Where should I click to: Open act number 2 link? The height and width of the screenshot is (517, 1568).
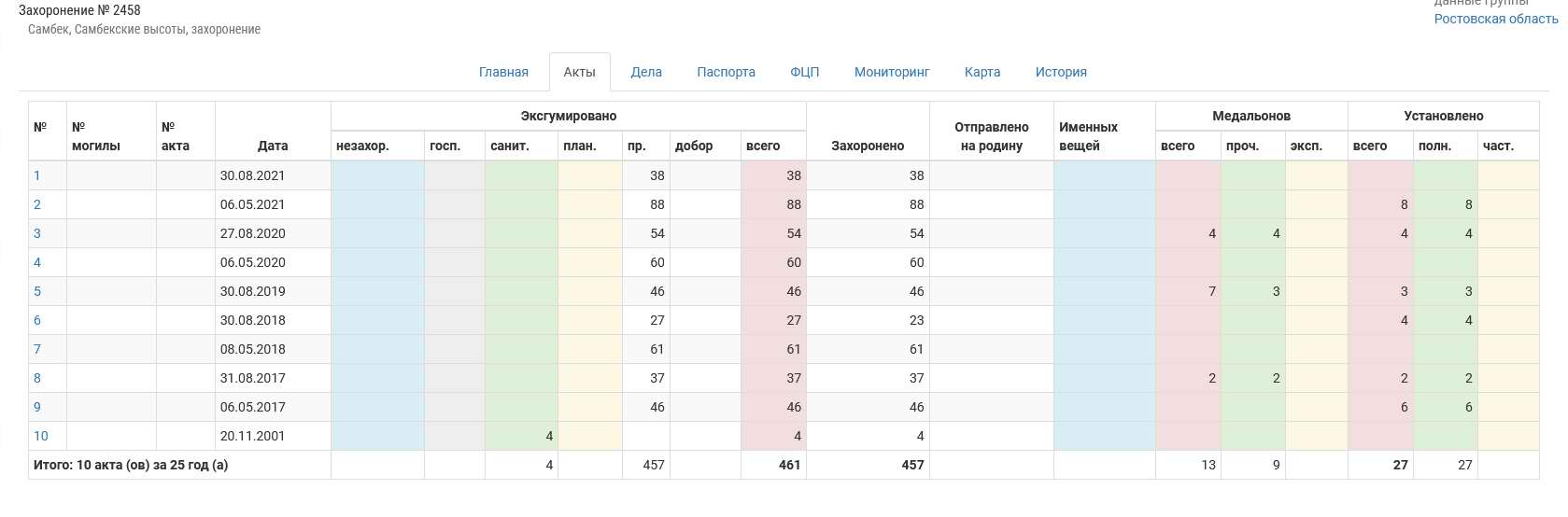(x=37, y=204)
